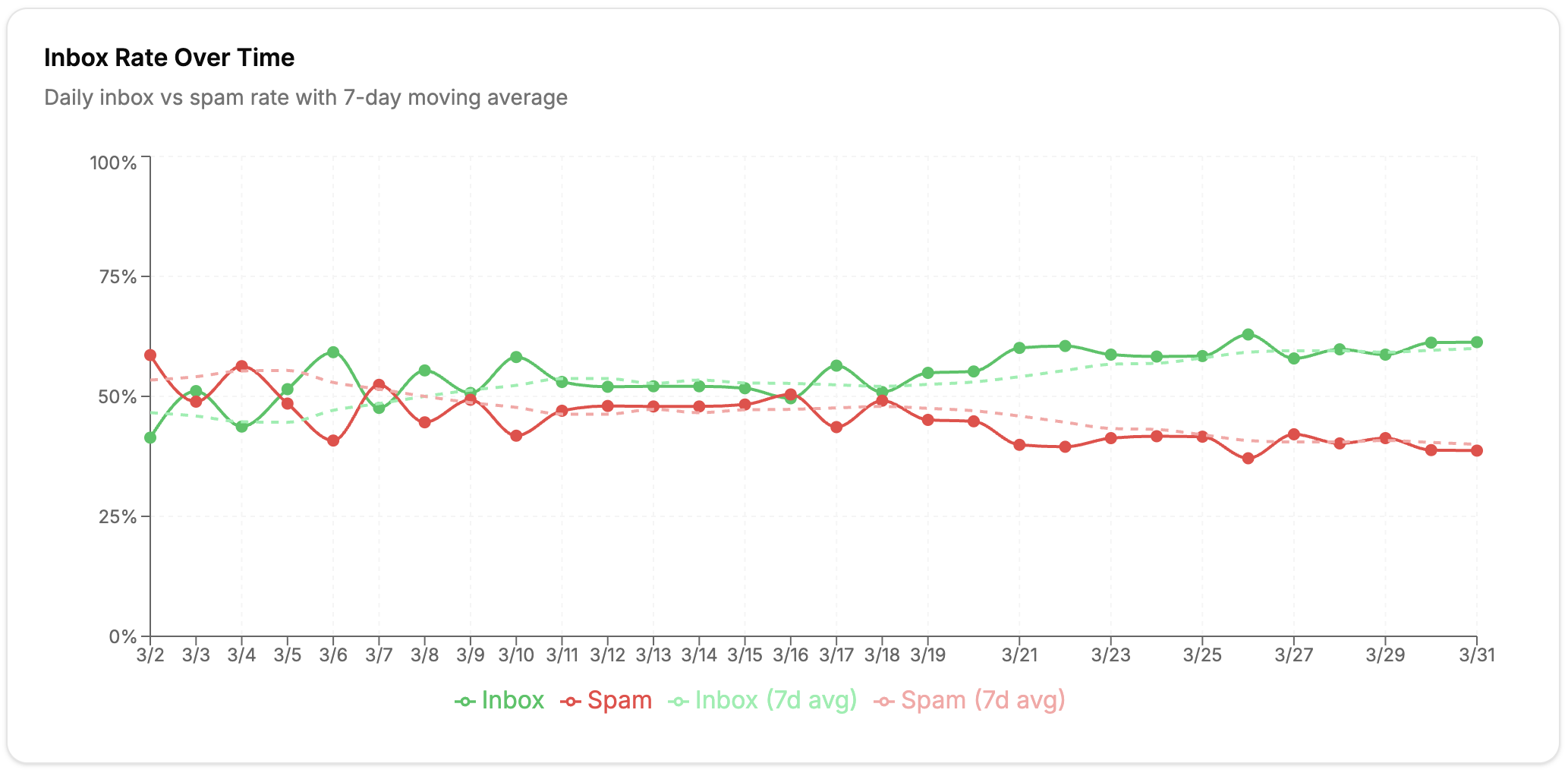
Task: Select the Spam data point on 3/17
Action: [836, 428]
